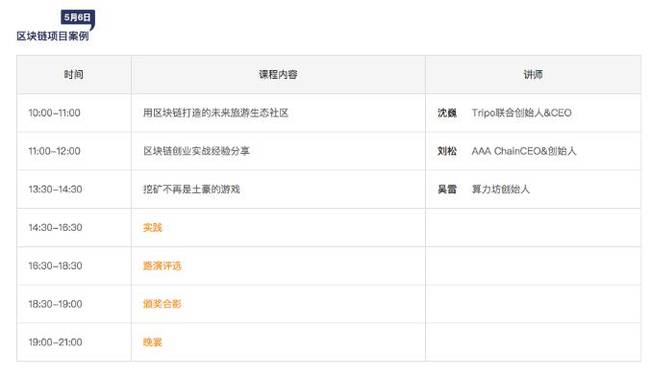
Task: Click the orange 实践 link
Action: pos(153,228)
